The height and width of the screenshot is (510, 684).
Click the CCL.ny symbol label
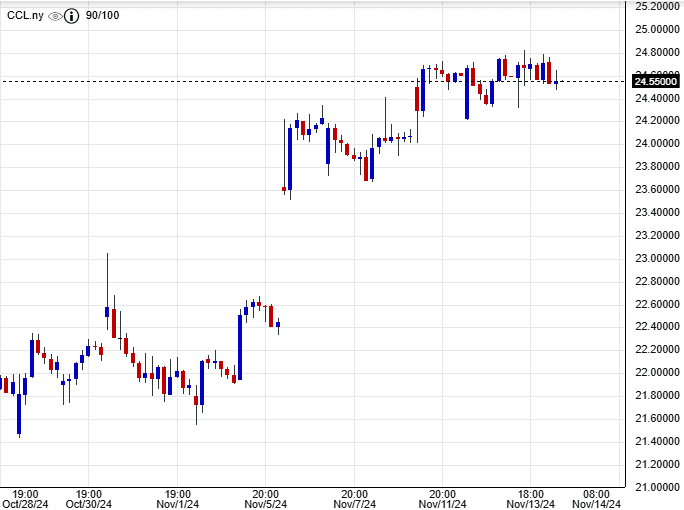(x=25, y=17)
